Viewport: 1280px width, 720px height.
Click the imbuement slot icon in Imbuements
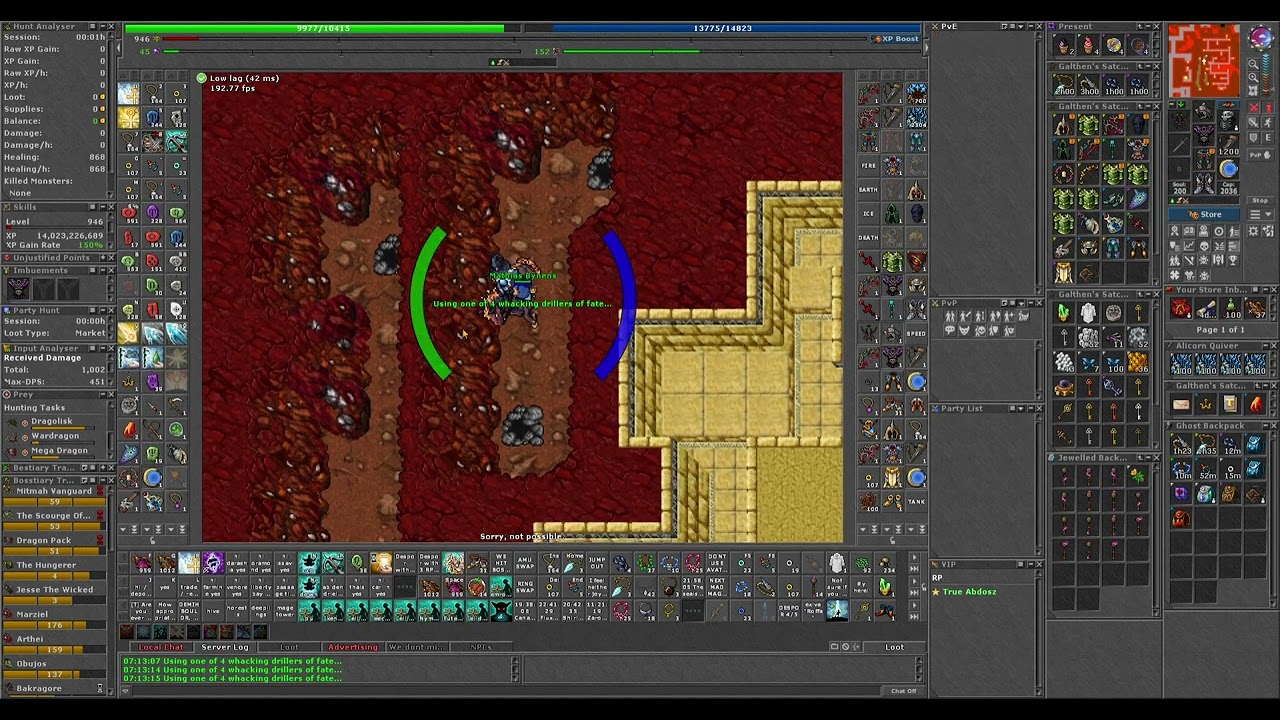click(x=18, y=289)
